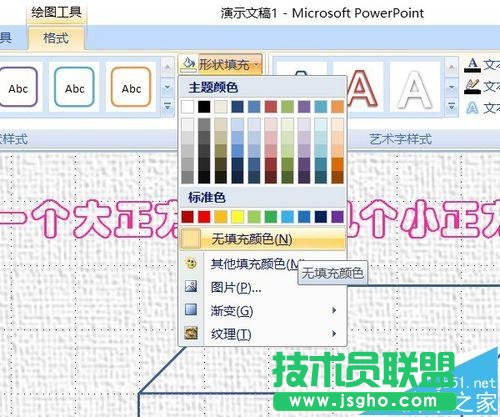The width and height of the screenshot is (500, 417).
Task: Pick purple in the standard colors row
Action: (338, 217)
